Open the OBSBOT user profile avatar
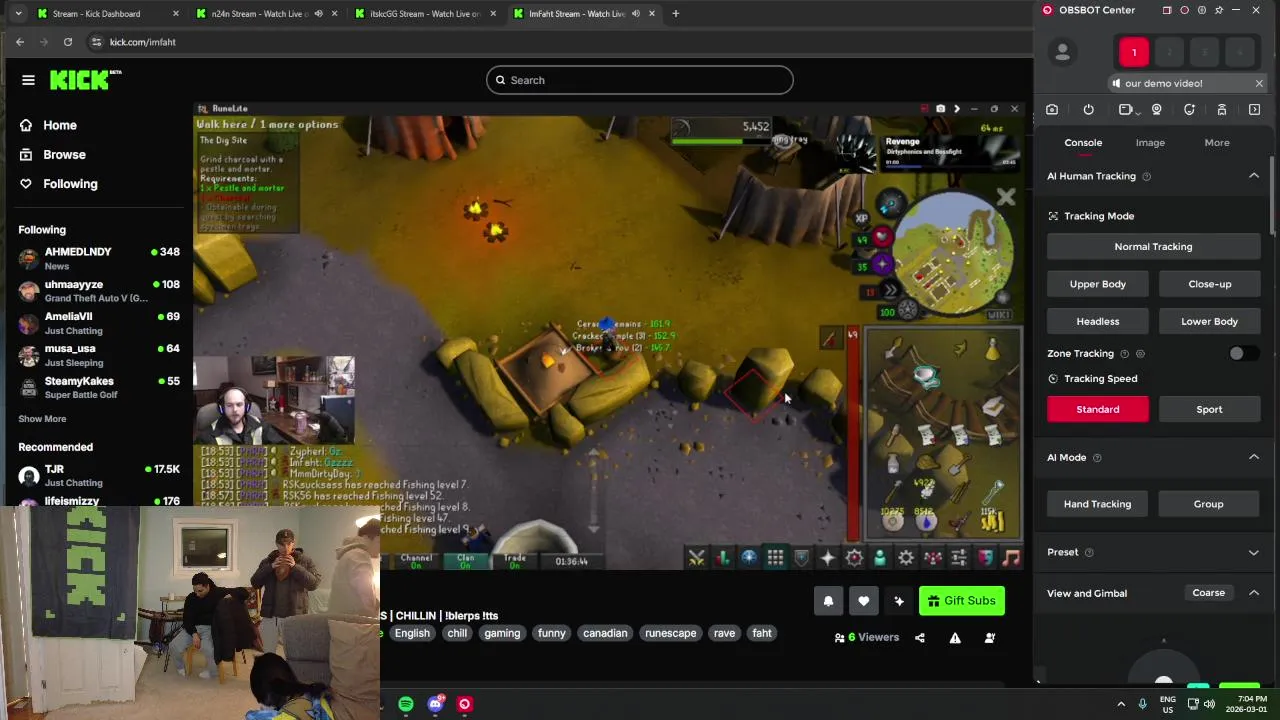Image resolution: width=1280 pixels, height=720 pixels. 1062,52
